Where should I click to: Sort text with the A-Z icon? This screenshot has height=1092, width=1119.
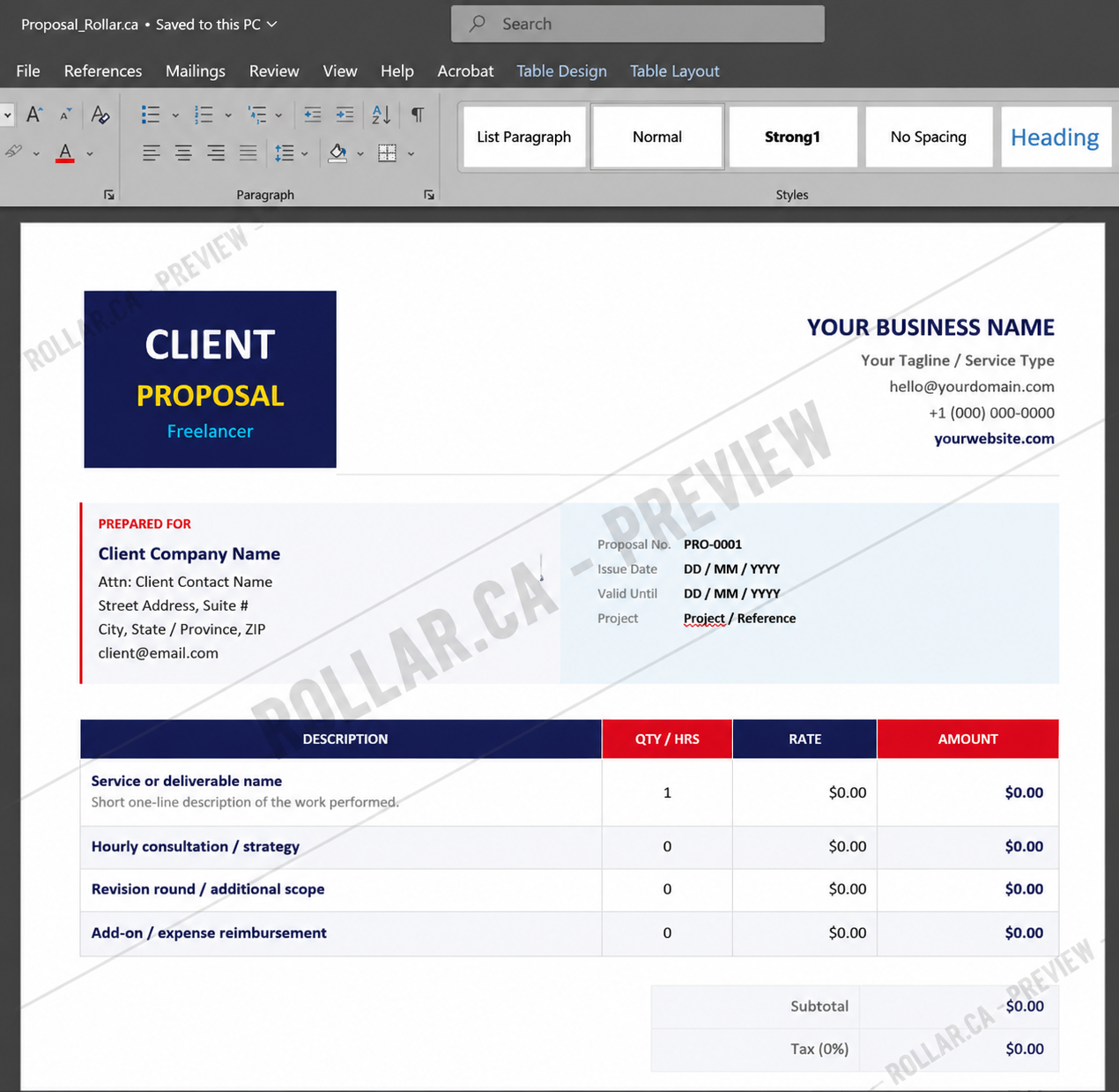(382, 115)
